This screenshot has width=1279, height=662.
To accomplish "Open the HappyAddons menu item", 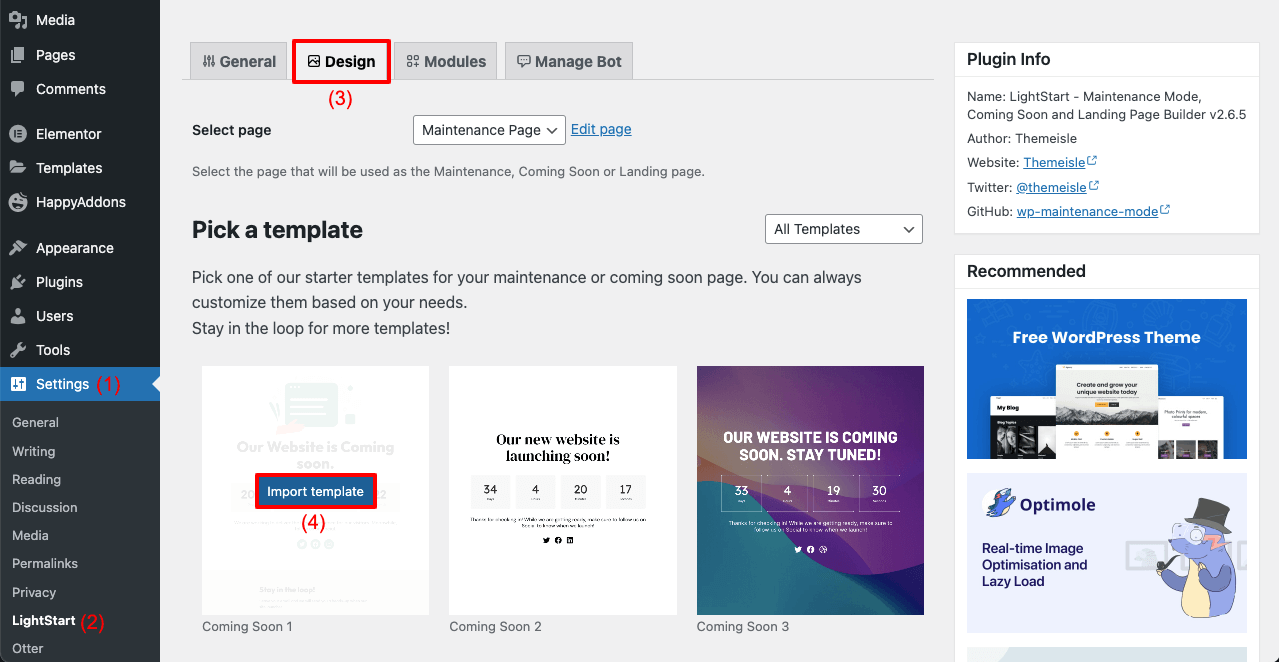I will click(x=80, y=202).
